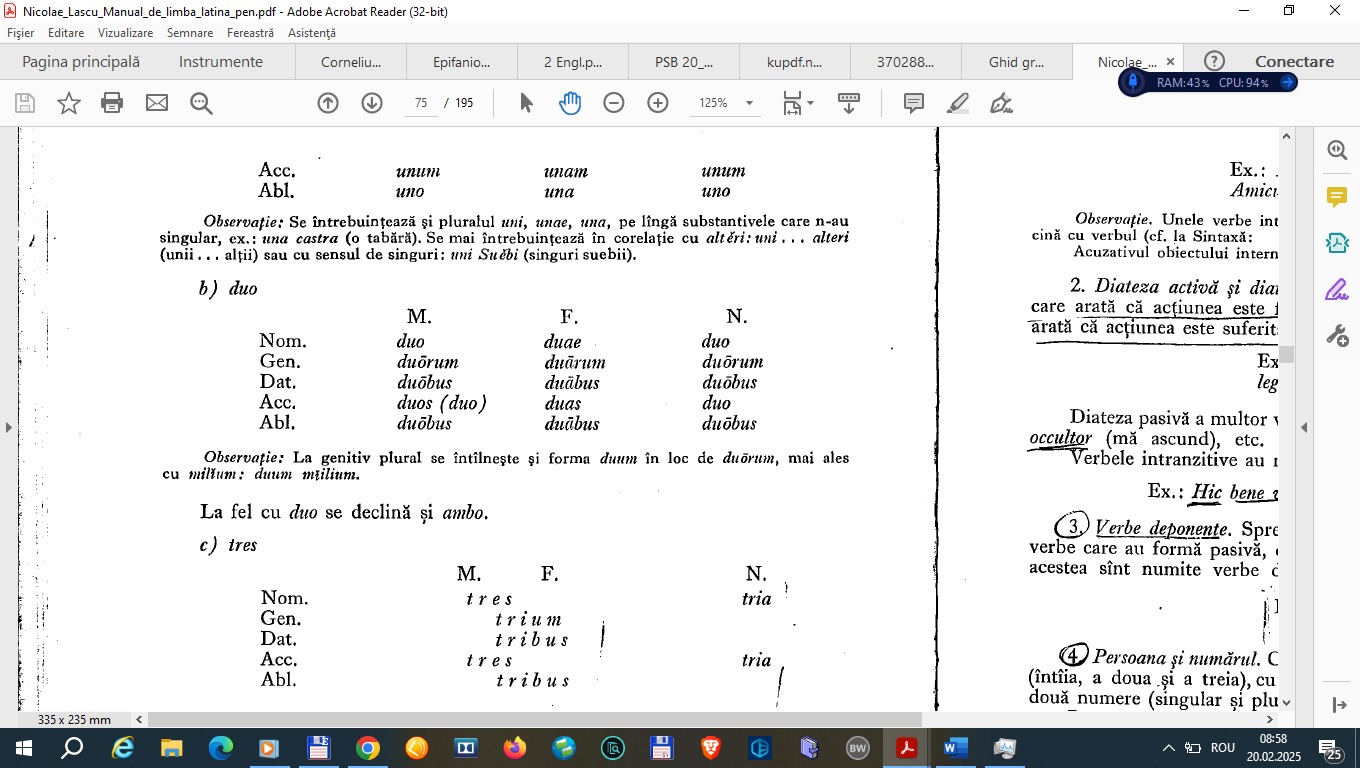1360x768 pixels.
Task: Send file by email envelope icon
Action: [x=157, y=103]
